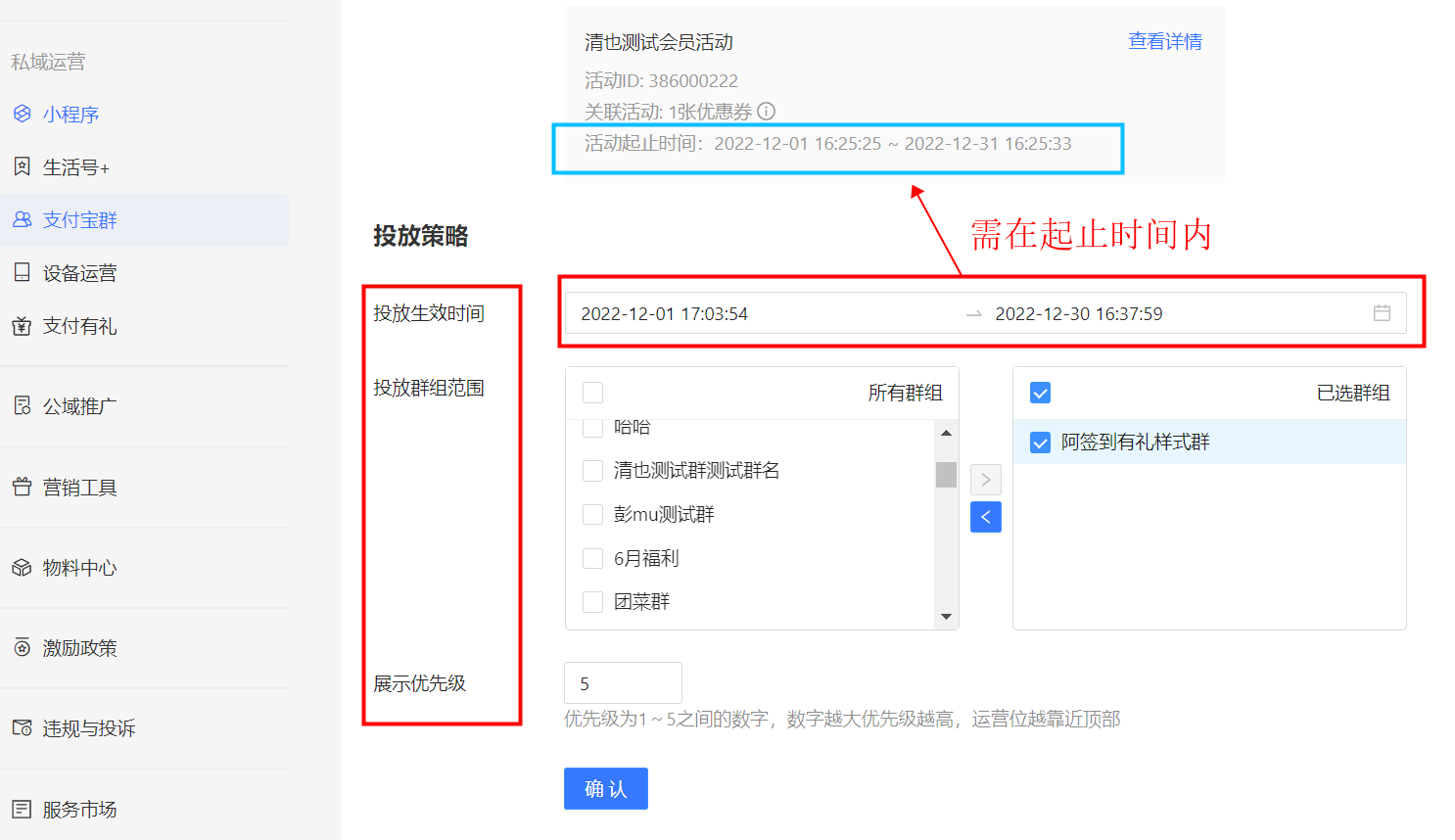Click the 生活号+ sidebar icon

22,166
